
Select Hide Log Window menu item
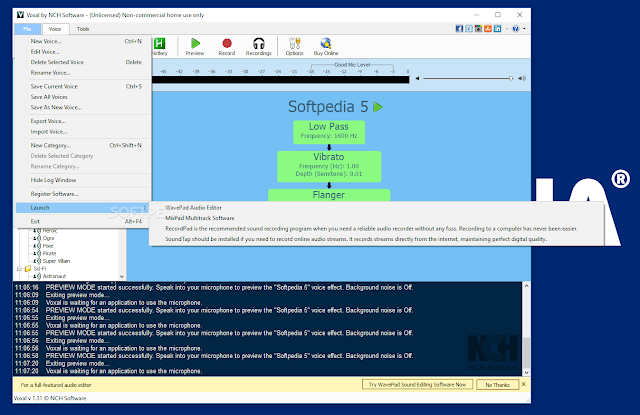(x=83, y=180)
